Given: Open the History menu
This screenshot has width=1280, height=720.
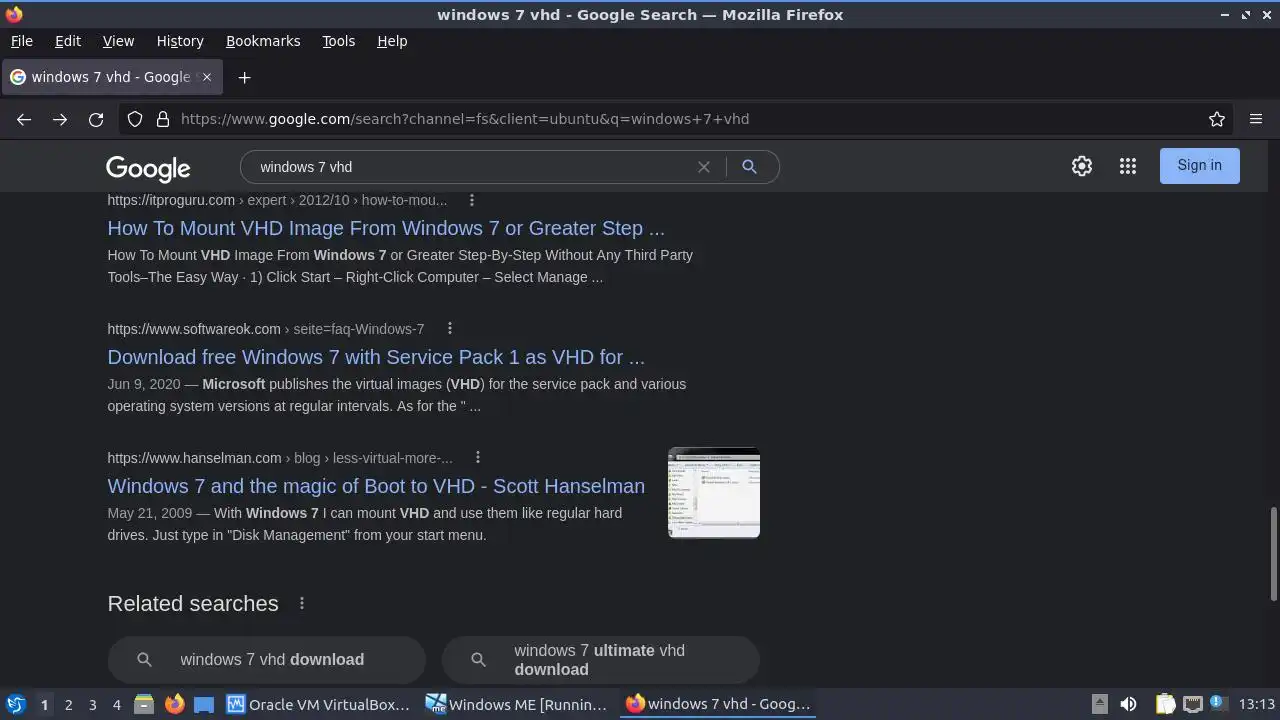Looking at the screenshot, I should coord(180,41).
